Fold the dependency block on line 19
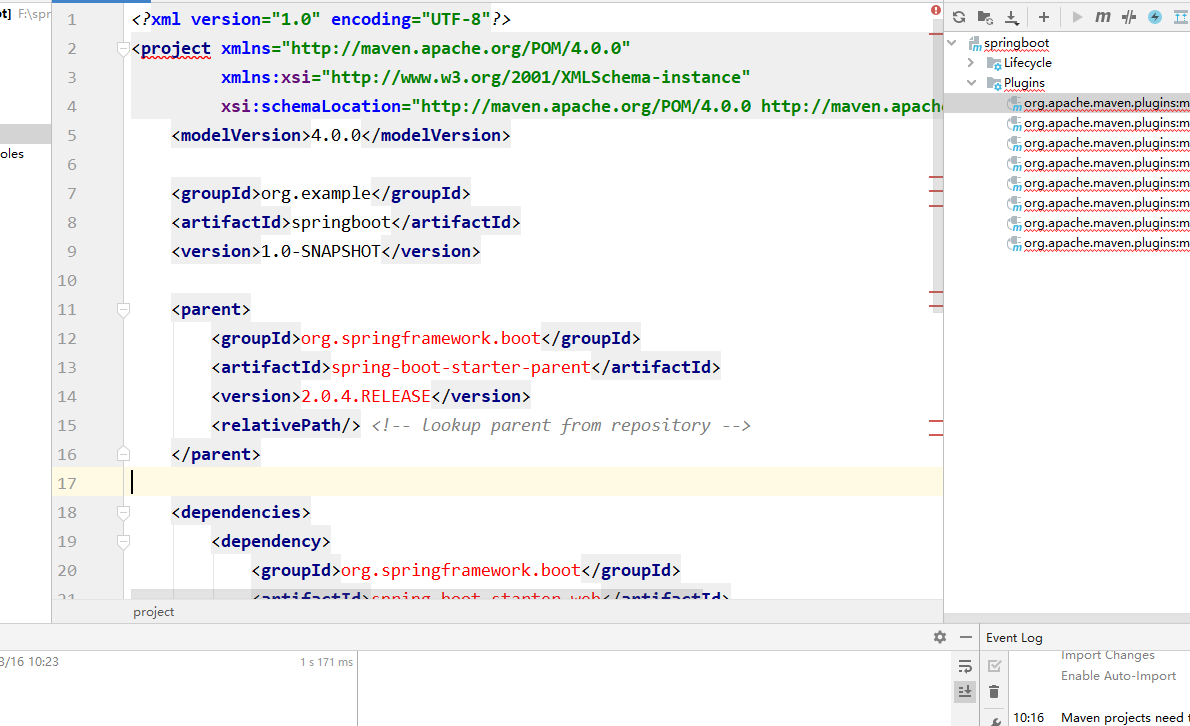The image size is (1190, 726). tap(123, 542)
